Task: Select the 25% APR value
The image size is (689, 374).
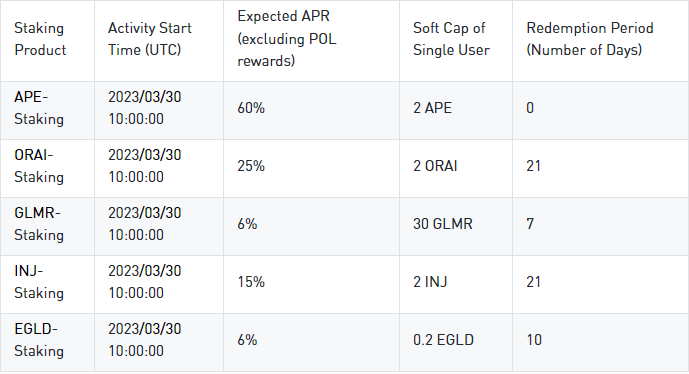Action: tap(251, 166)
